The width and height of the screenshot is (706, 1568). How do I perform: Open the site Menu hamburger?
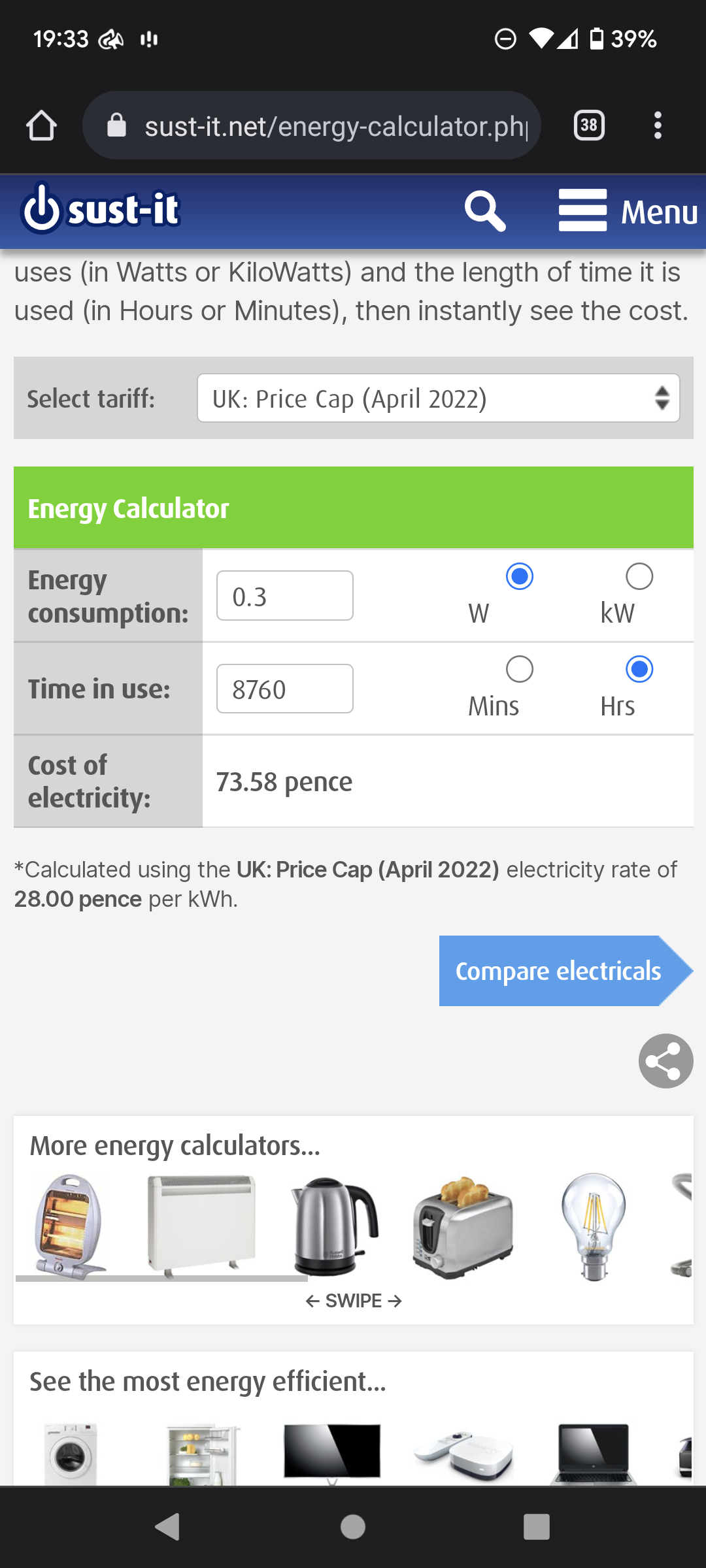coord(628,211)
